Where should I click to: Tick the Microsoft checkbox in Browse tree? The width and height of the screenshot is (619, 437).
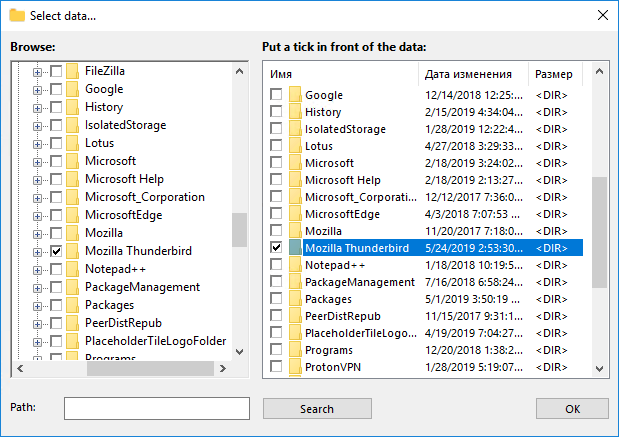pos(56,161)
